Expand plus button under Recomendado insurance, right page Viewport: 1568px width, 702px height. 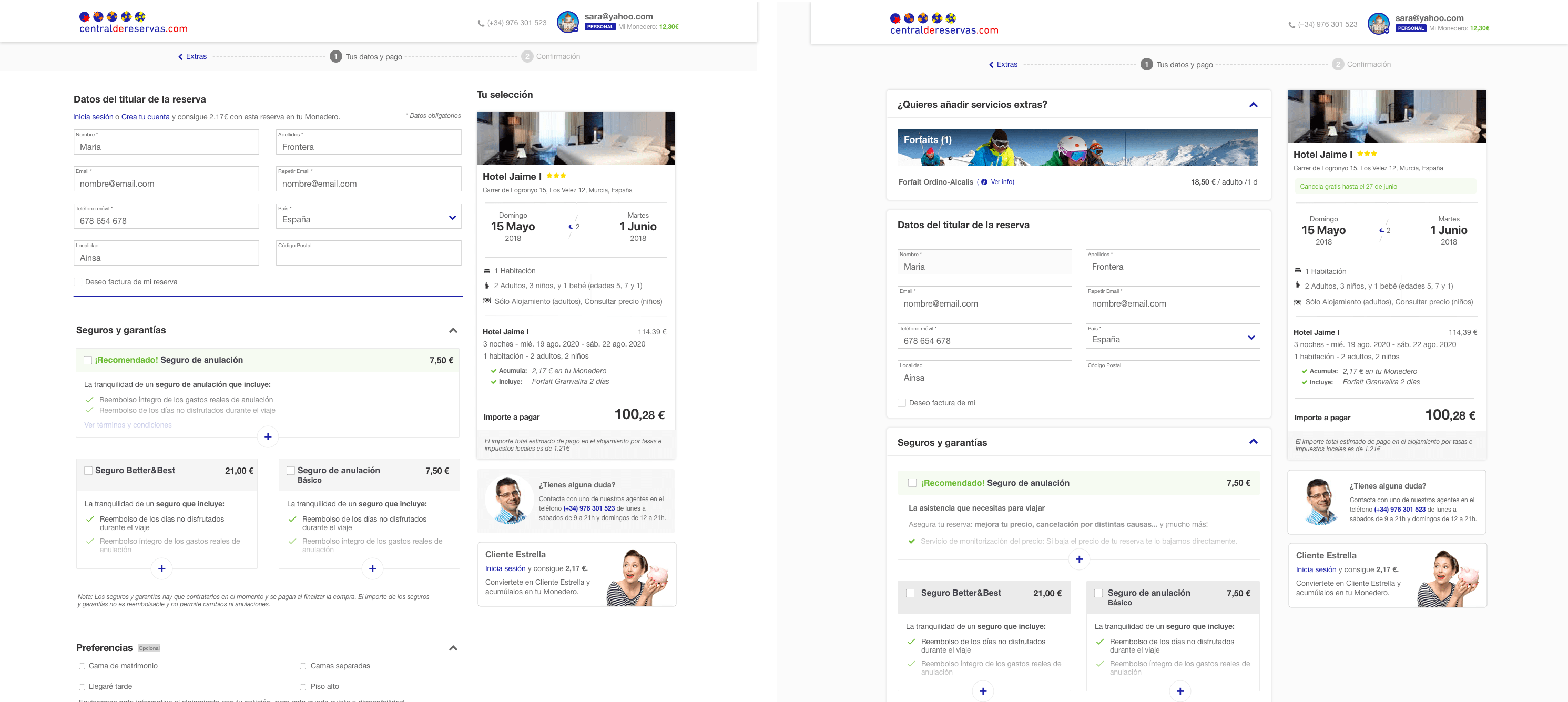[x=1078, y=559]
